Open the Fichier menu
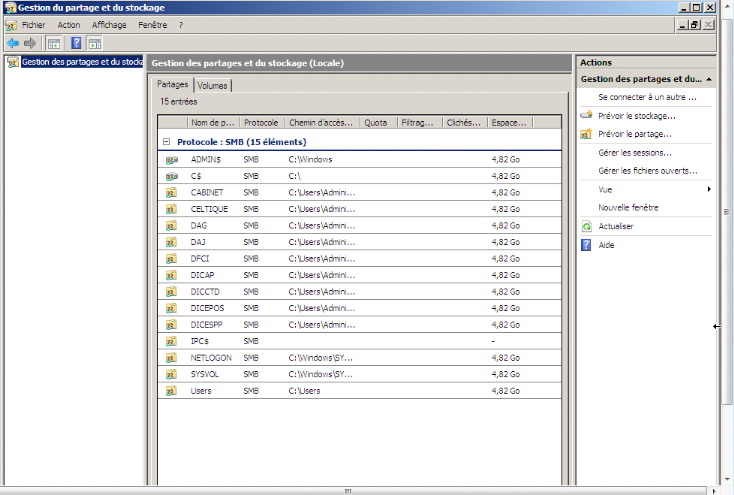This screenshot has width=734, height=495. pos(33,25)
